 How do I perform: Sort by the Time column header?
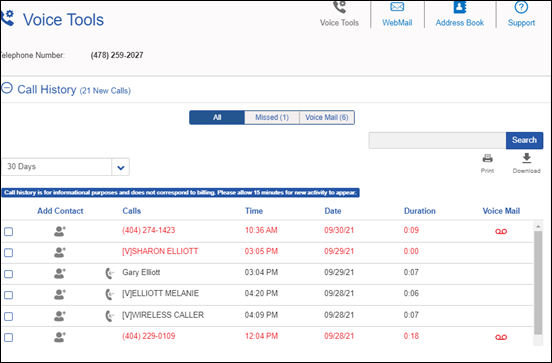(254, 211)
